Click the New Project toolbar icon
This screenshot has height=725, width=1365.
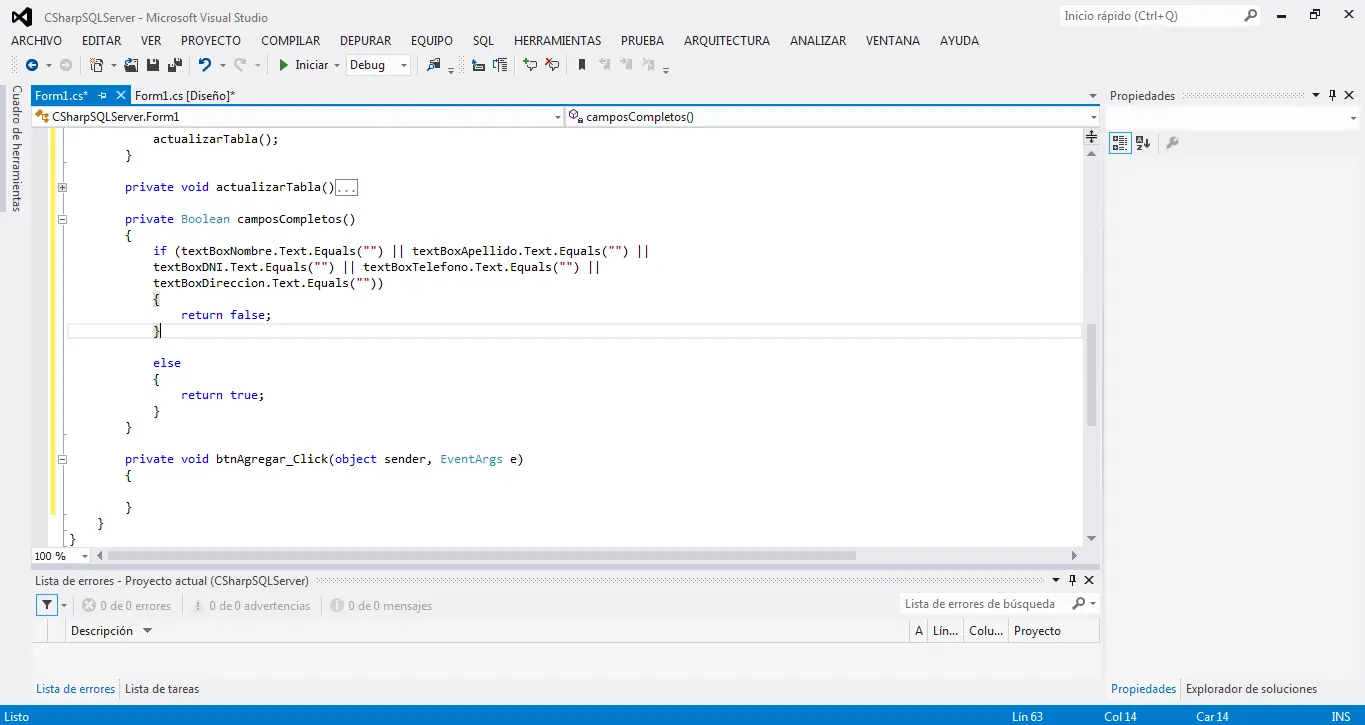(97, 65)
